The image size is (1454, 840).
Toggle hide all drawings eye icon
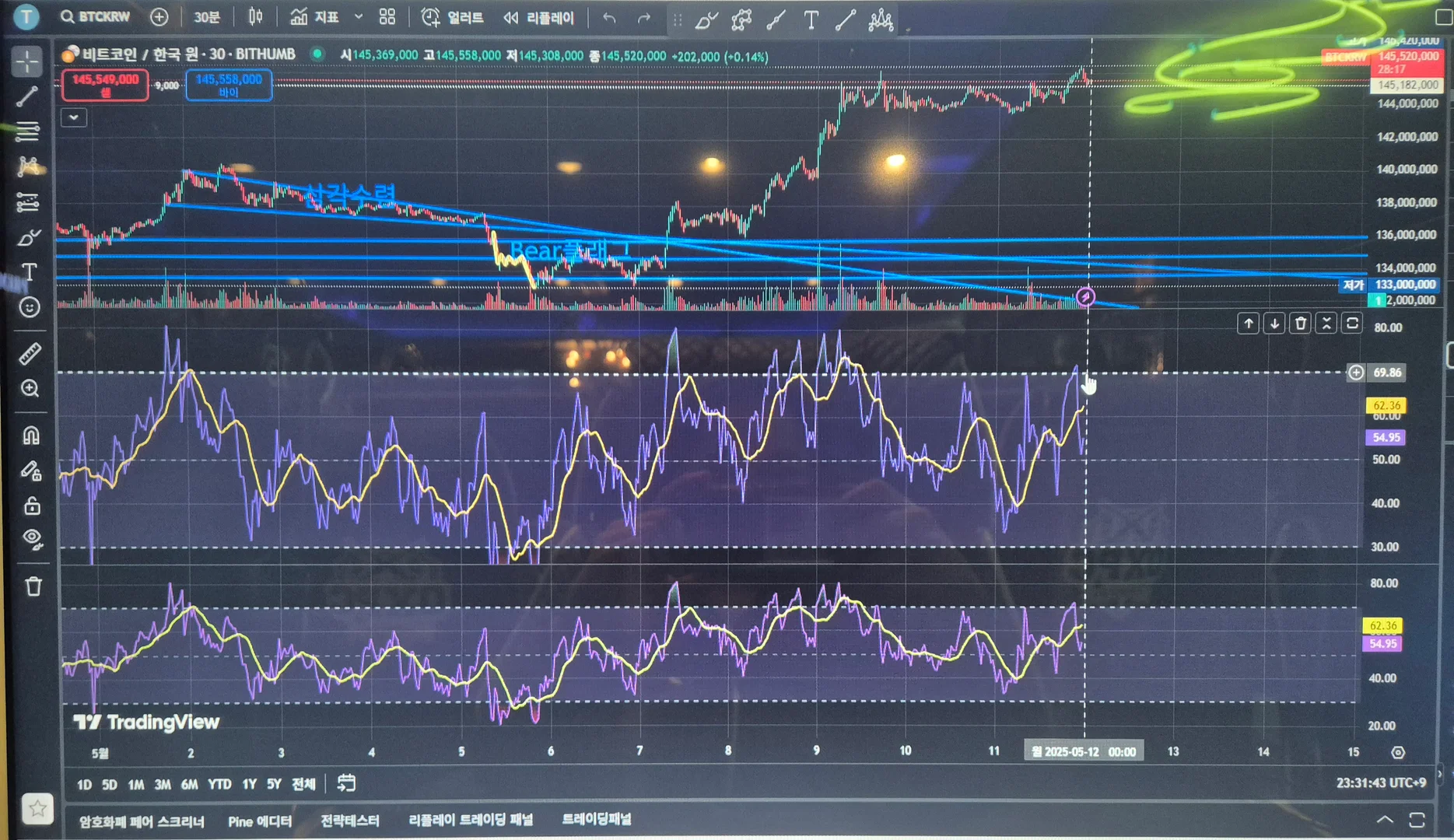click(x=31, y=538)
